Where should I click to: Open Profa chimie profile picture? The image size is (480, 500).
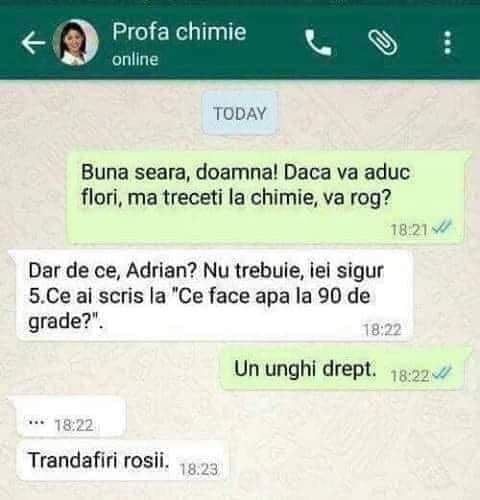click(x=76, y=42)
